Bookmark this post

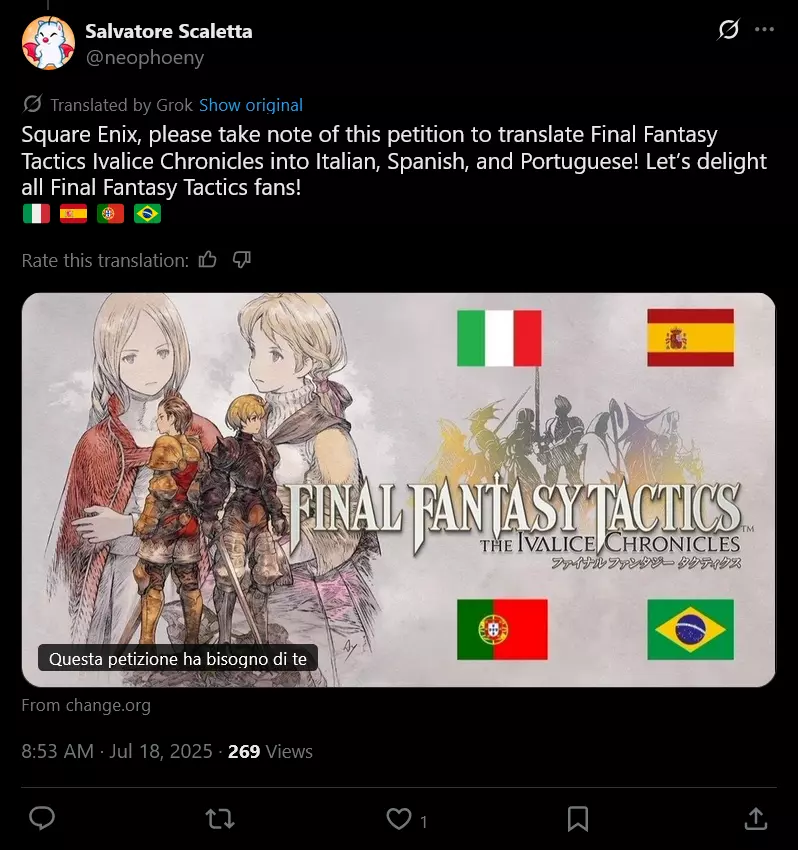[x=578, y=819]
